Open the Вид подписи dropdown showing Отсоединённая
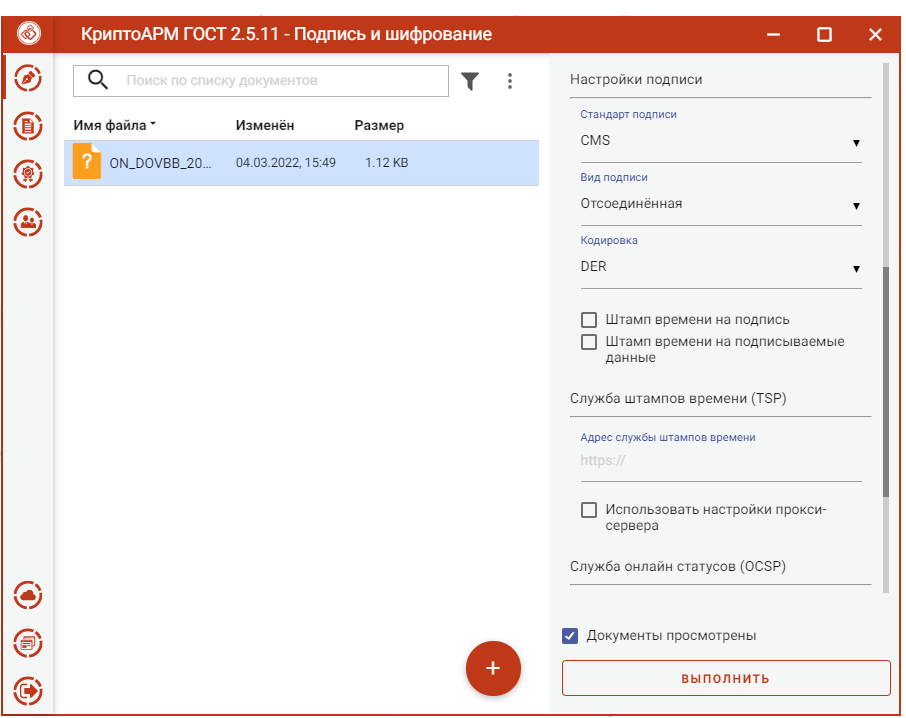Image resolution: width=906 pixels, height=718 pixels. click(x=721, y=204)
